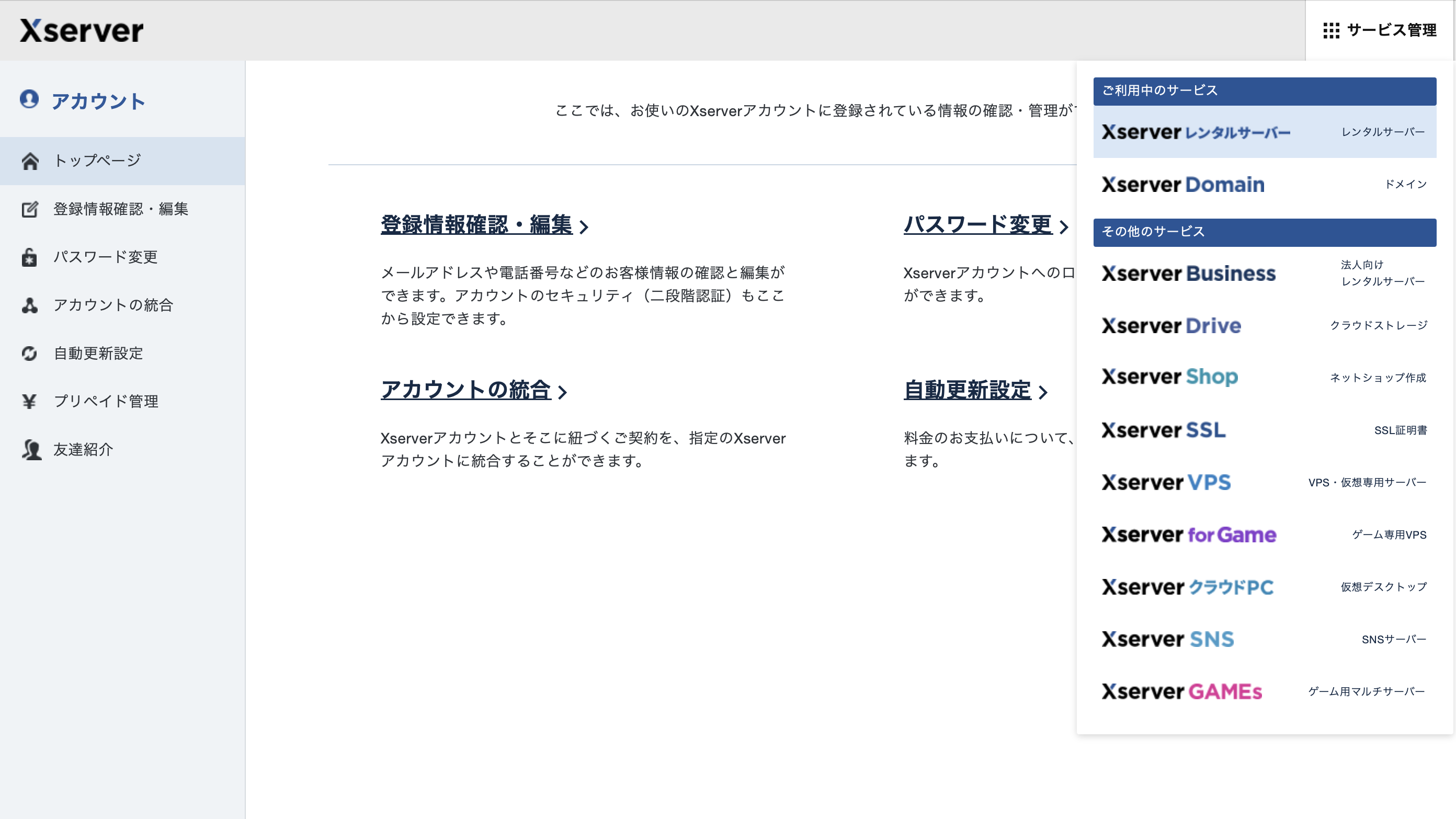
Task: Open Xserver for Game entry
Action: tap(1264, 534)
